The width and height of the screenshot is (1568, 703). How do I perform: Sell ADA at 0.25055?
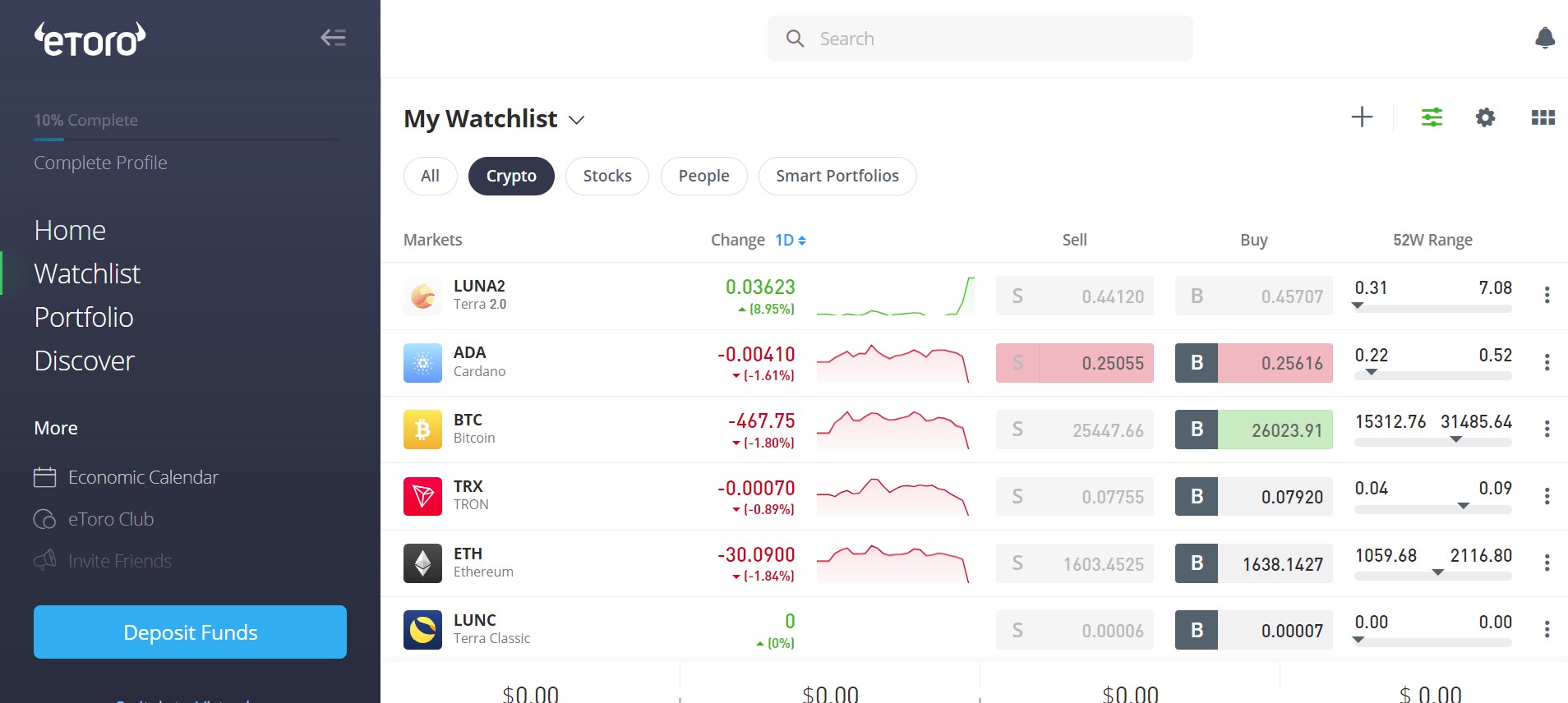pos(1074,362)
